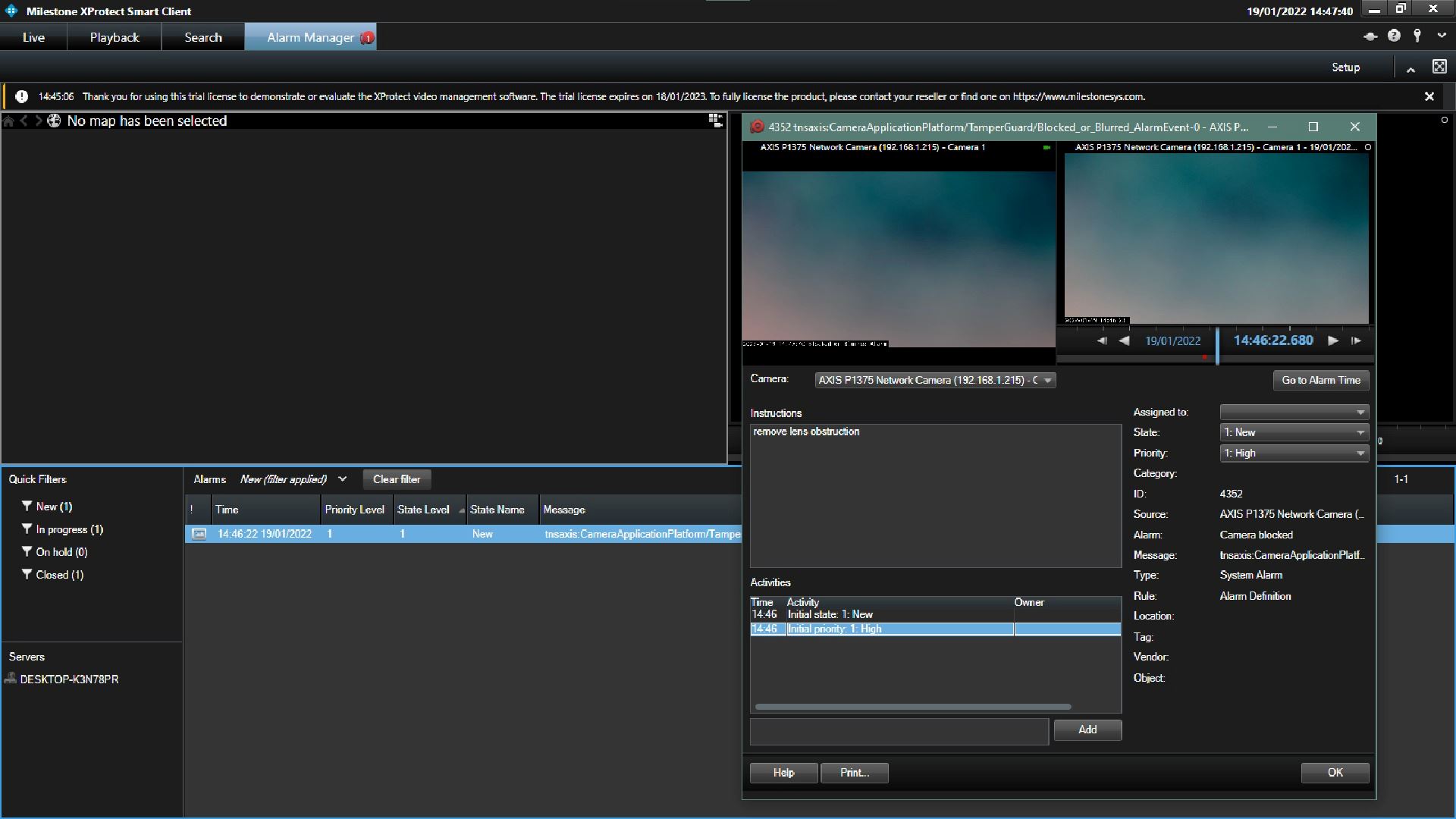Go back in map navigation history
The image size is (1456, 819).
(24, 121)
